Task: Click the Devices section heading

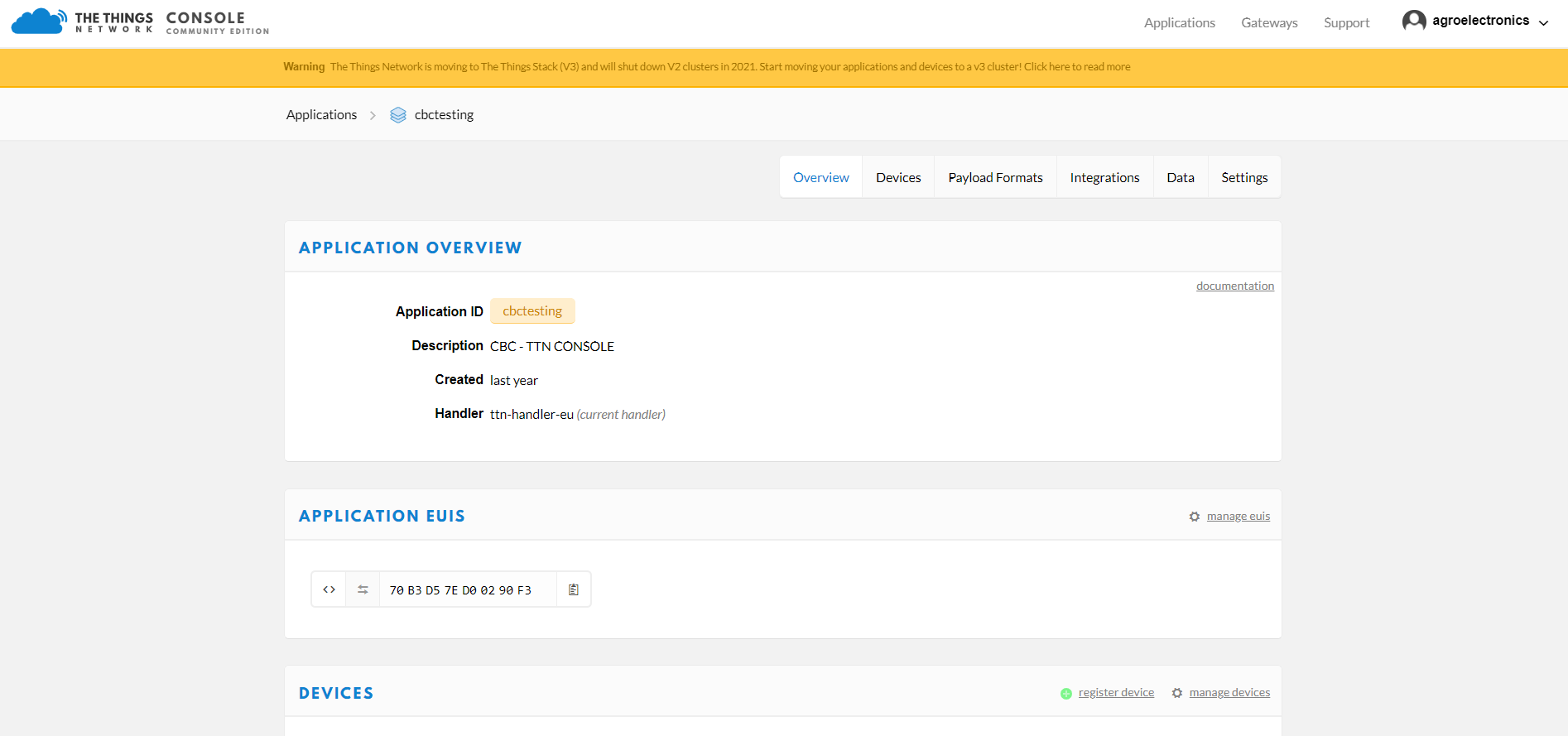Action: [x=336, y=693]
